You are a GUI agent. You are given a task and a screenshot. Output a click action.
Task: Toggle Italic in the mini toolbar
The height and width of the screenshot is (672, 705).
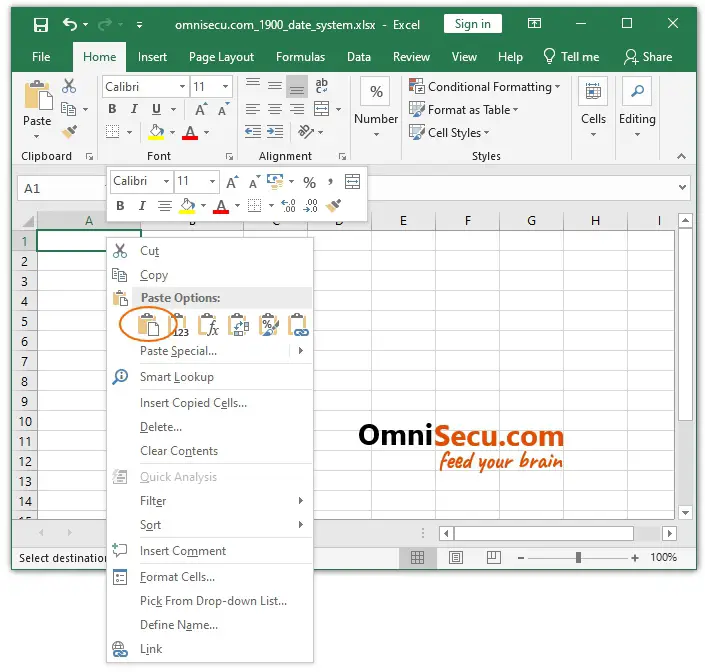[142, 206]
